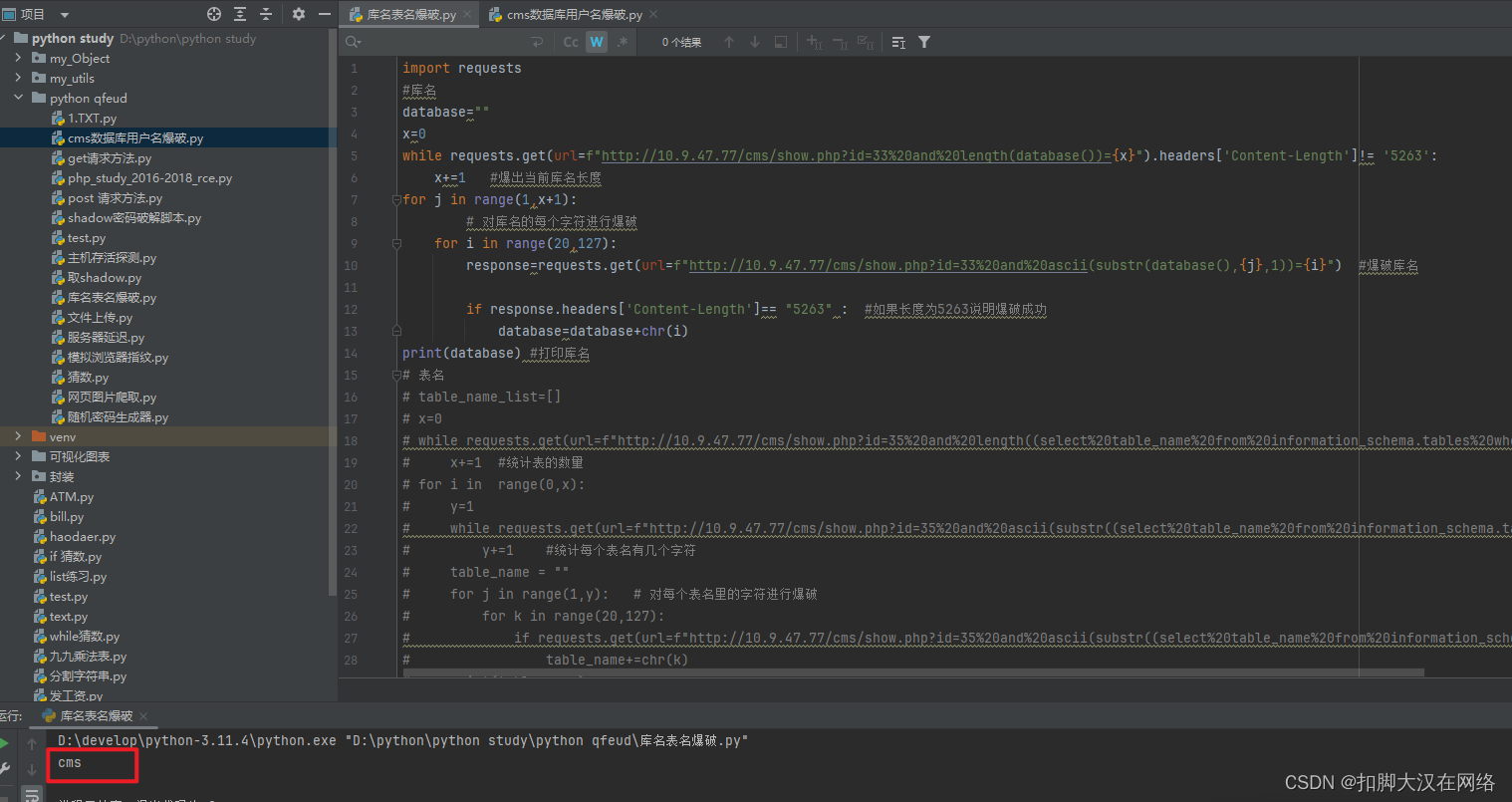Rerun the script with green arrow
This screenshot has height=802, width=1512.
click(x=5, y=743)
